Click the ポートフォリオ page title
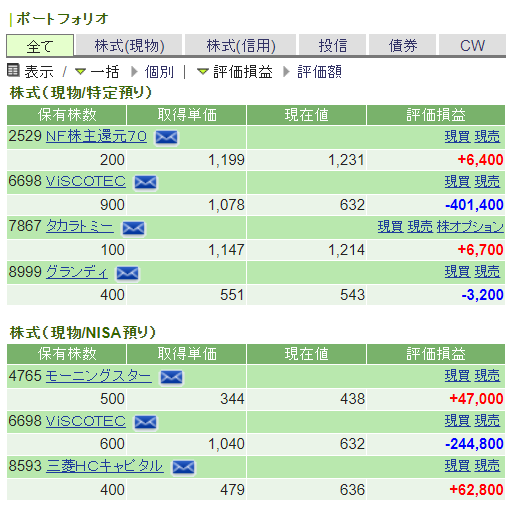This screenshot has width=516, height=513. click(62, 19)
